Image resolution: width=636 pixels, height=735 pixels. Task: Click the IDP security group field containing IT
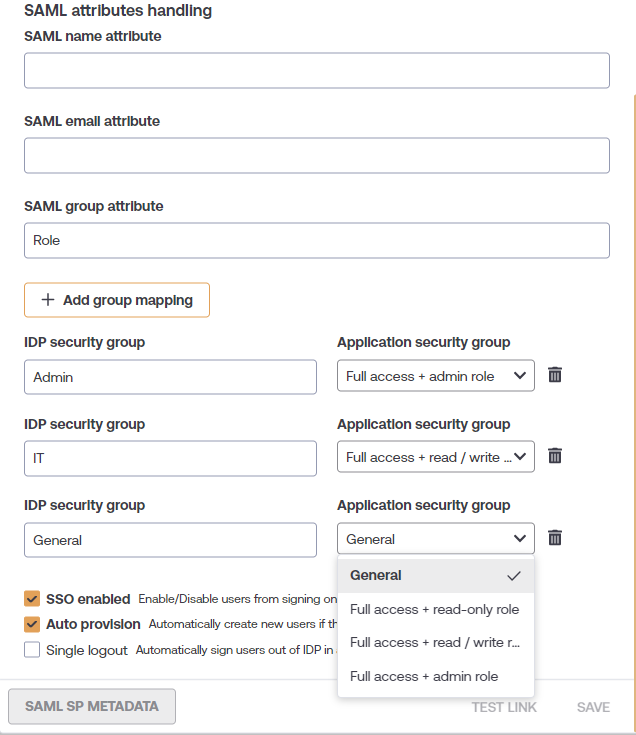170,458
